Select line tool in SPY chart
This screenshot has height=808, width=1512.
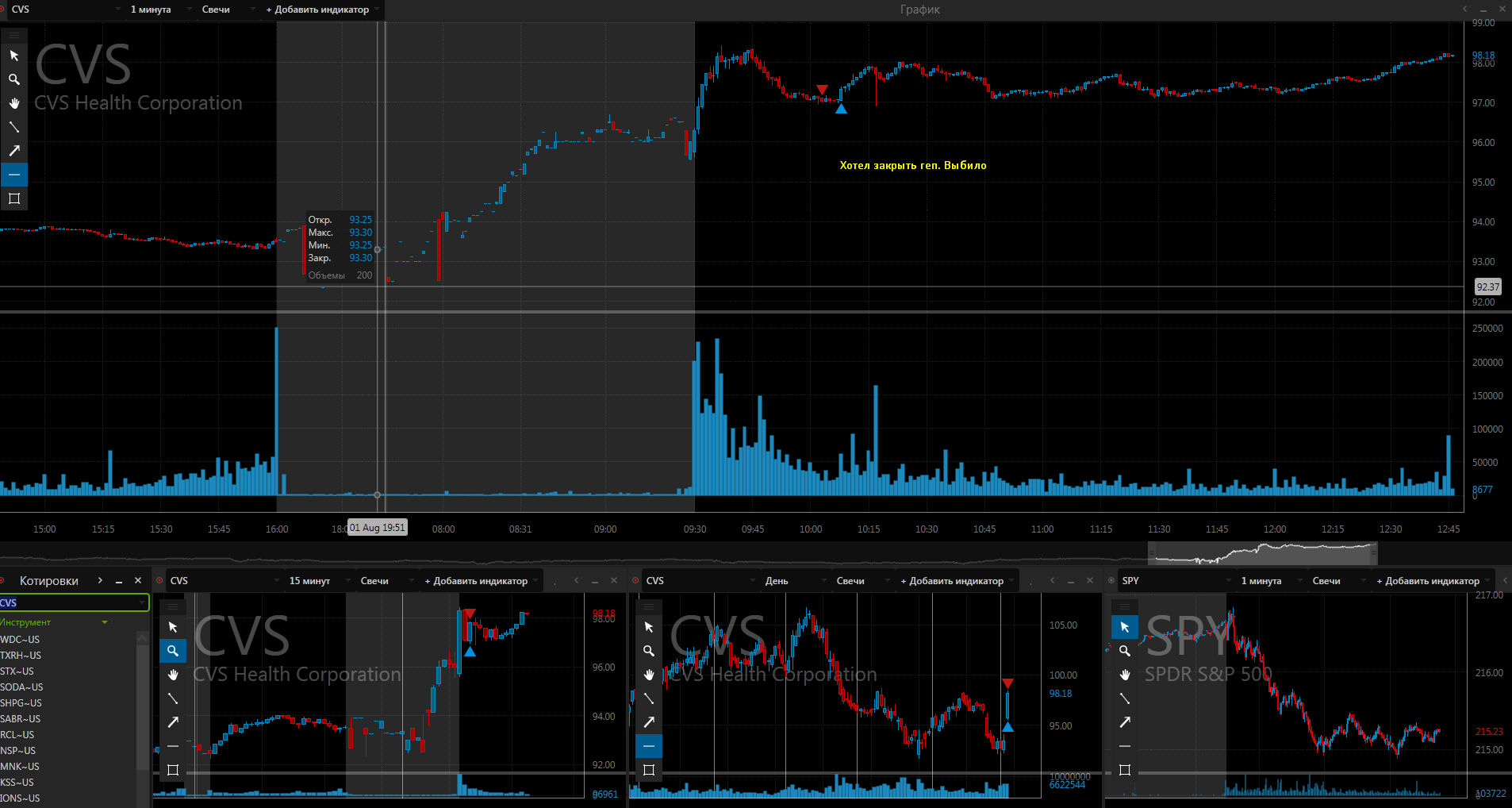(1125, 698)
